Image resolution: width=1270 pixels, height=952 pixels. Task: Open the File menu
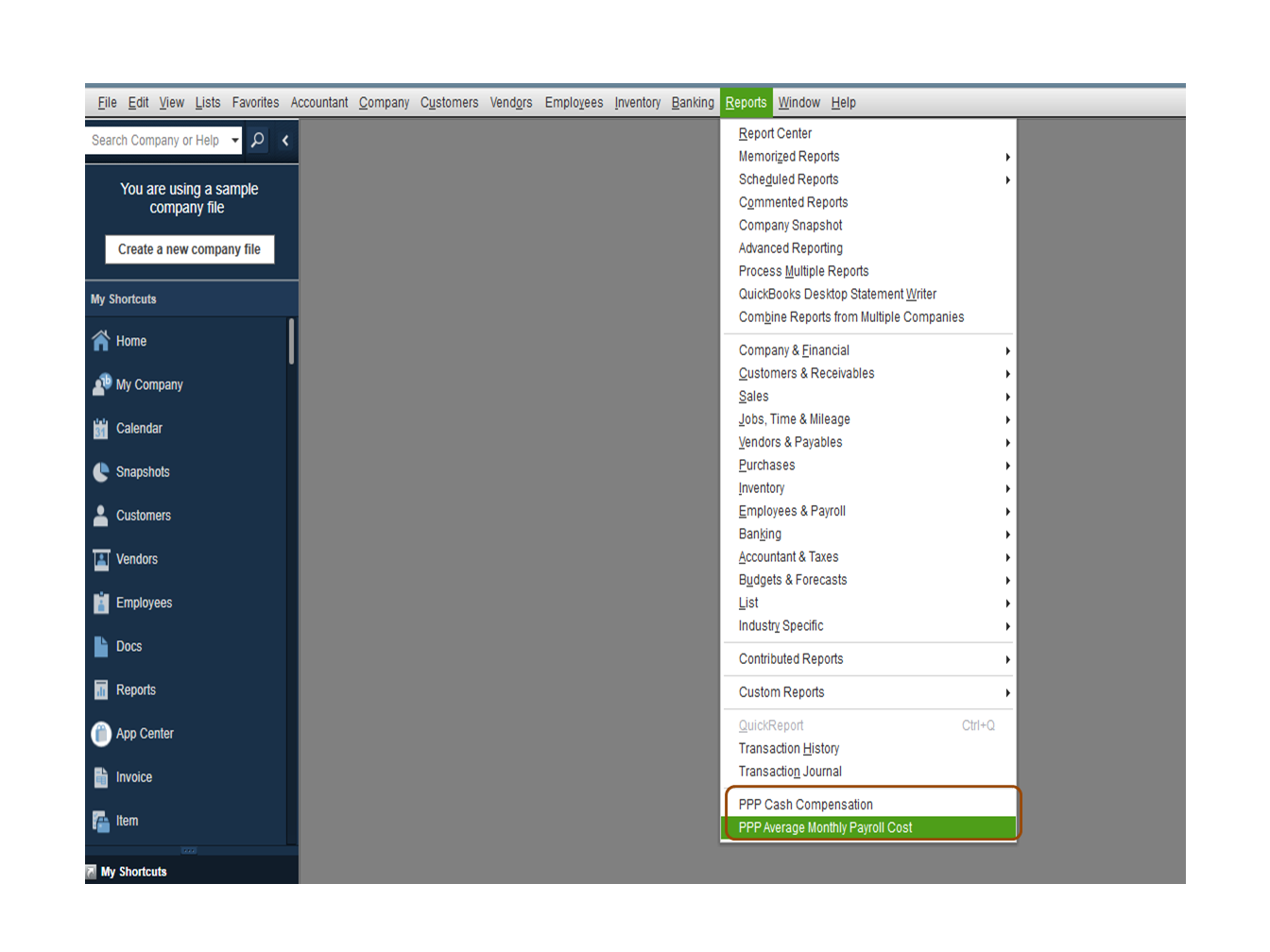(x=107, y=102)
